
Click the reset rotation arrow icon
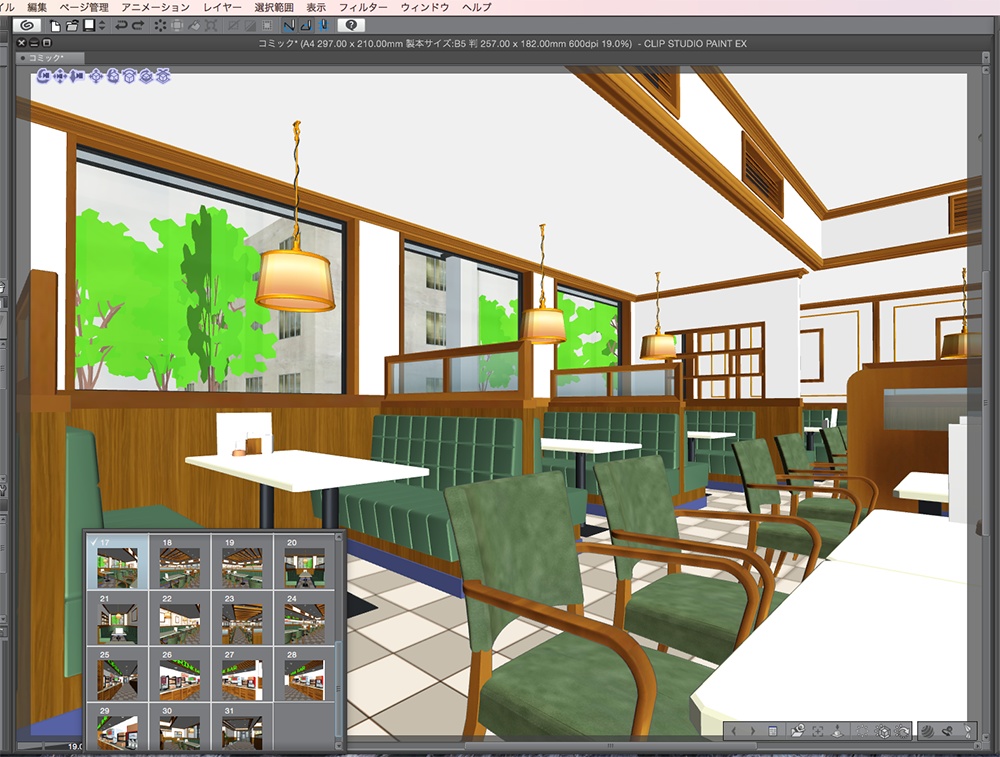coord(902,731)
